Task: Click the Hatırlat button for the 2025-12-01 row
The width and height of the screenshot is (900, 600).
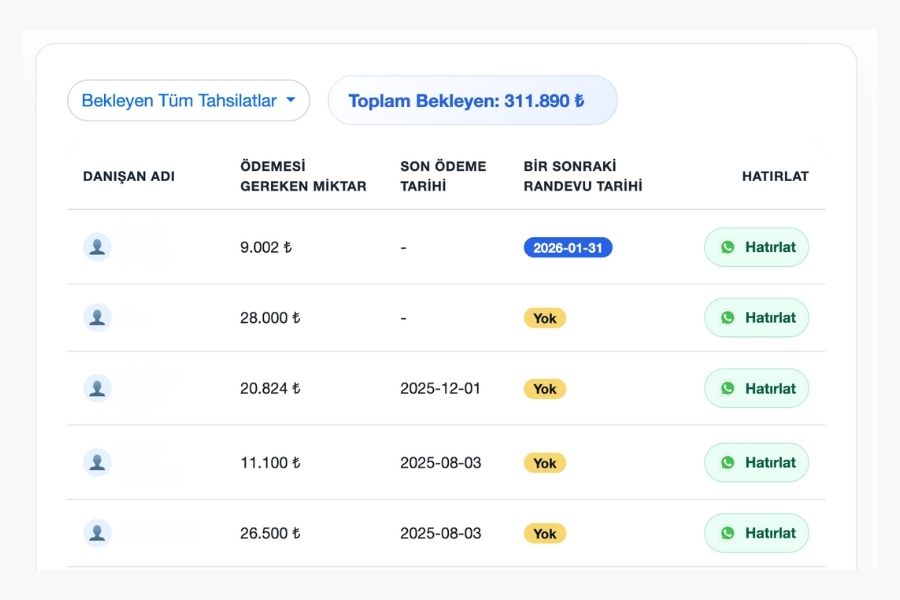Action: [x=756, y=388]
